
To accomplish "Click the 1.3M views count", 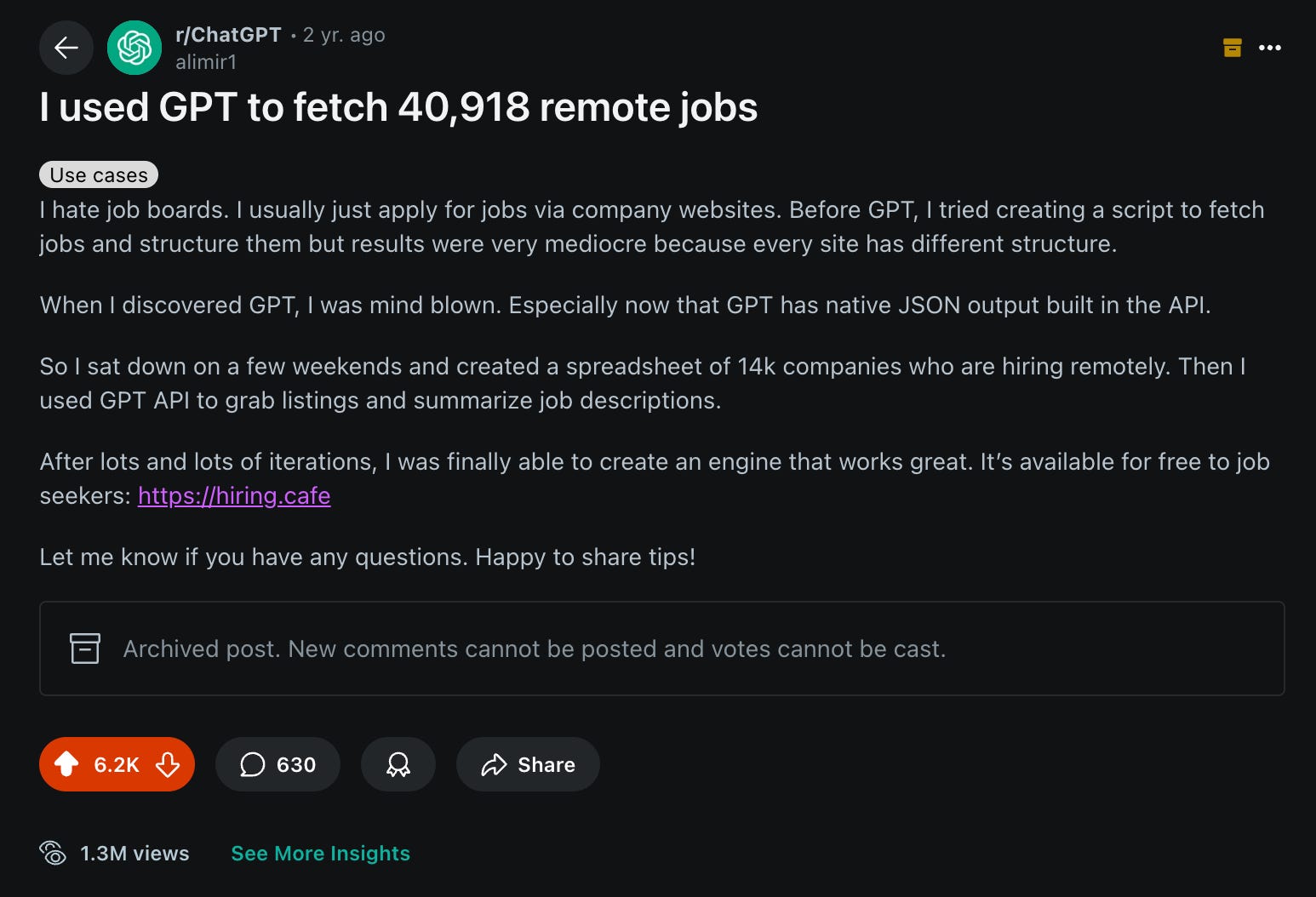I will [x=134, y=853].
